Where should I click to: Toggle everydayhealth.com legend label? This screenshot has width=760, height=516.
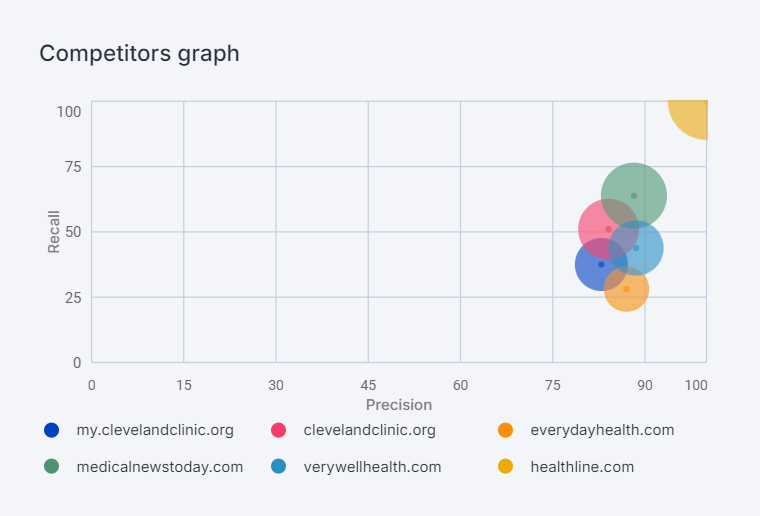[602, 430]
